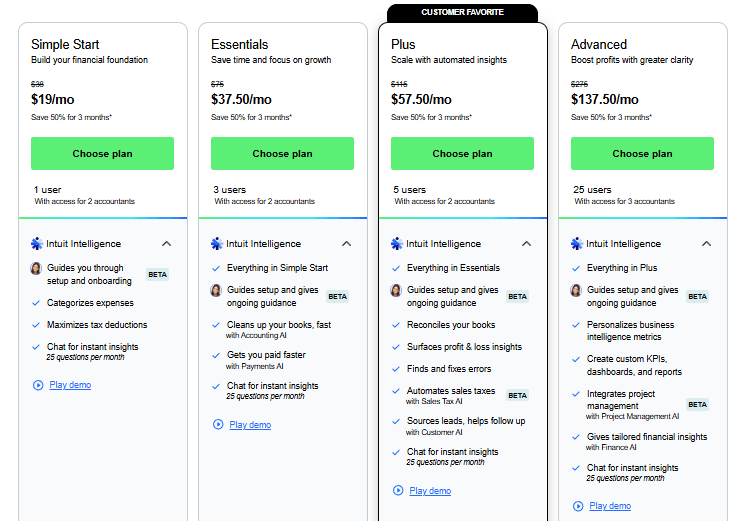Open the Play demo link under Plus
This screenshot has height=521, width=744.
430,491
